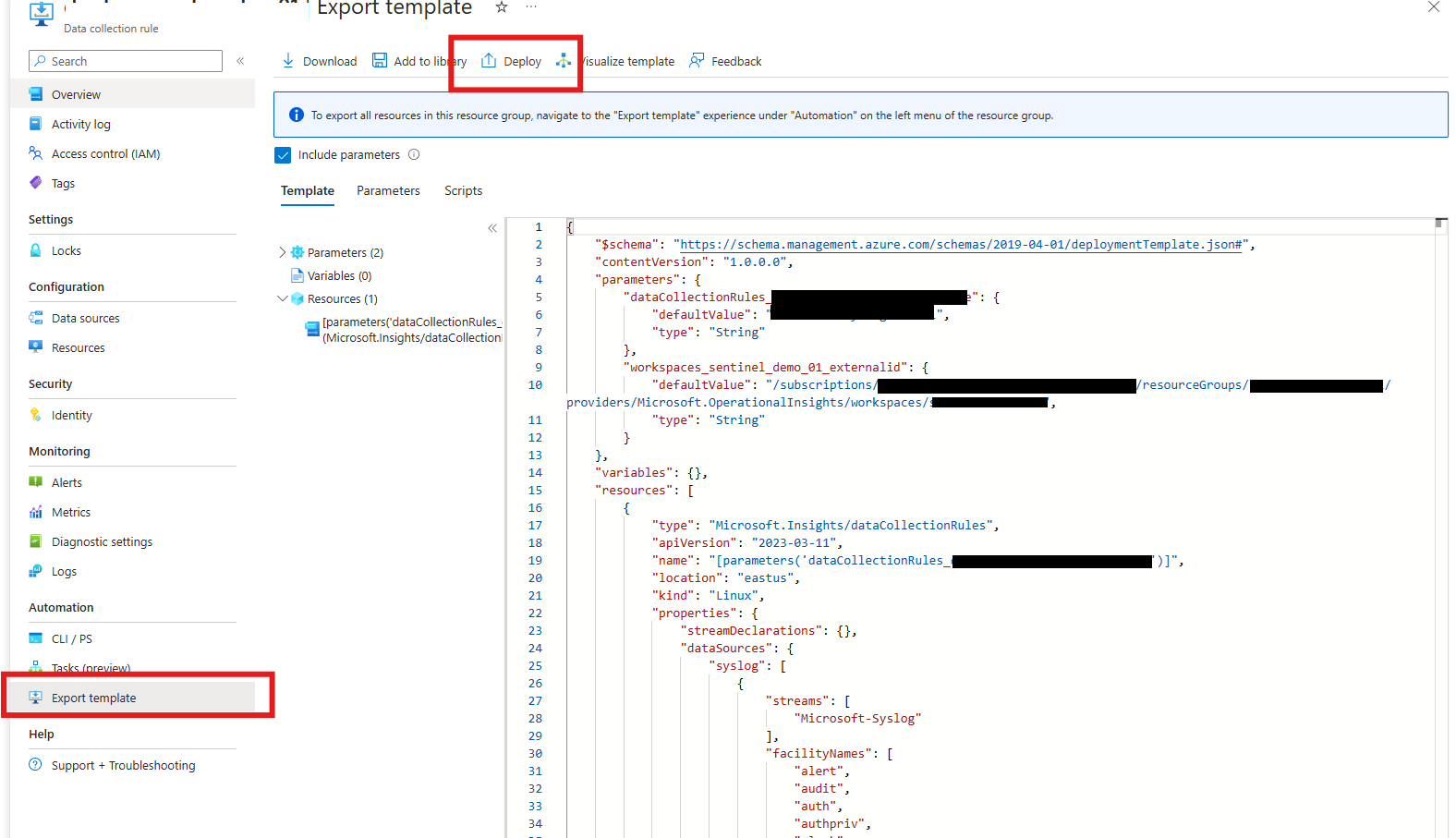Click the Download toolbar icon
The height and width of the screenshot is (838, 1456).
(x=288, y=61)
